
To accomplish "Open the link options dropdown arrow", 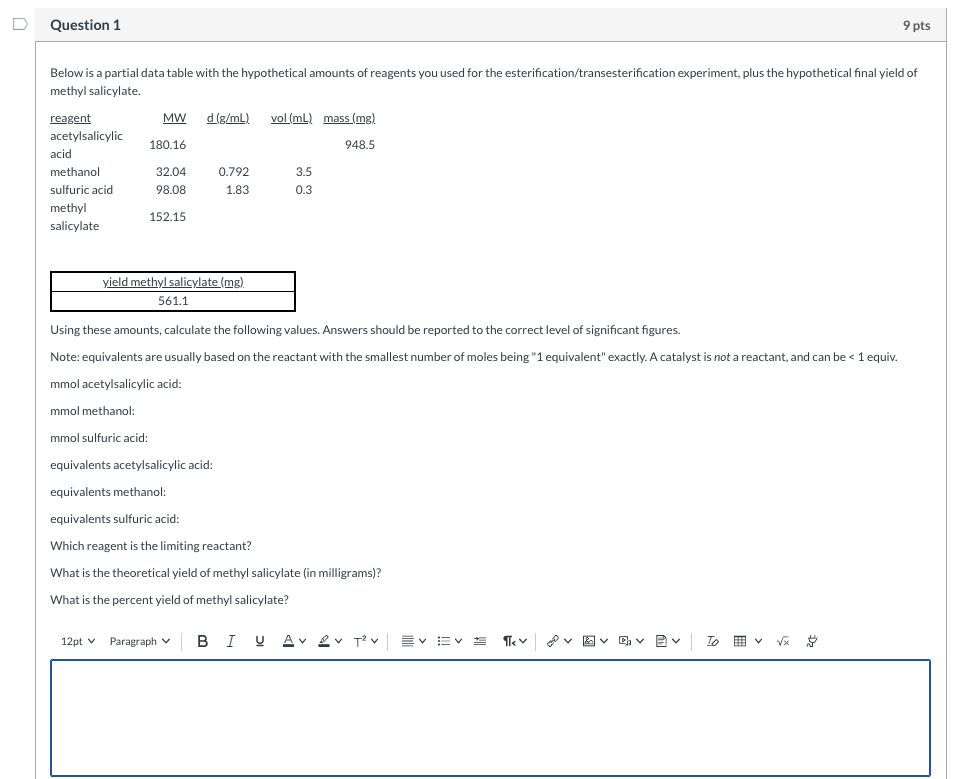I will [568, 641].
